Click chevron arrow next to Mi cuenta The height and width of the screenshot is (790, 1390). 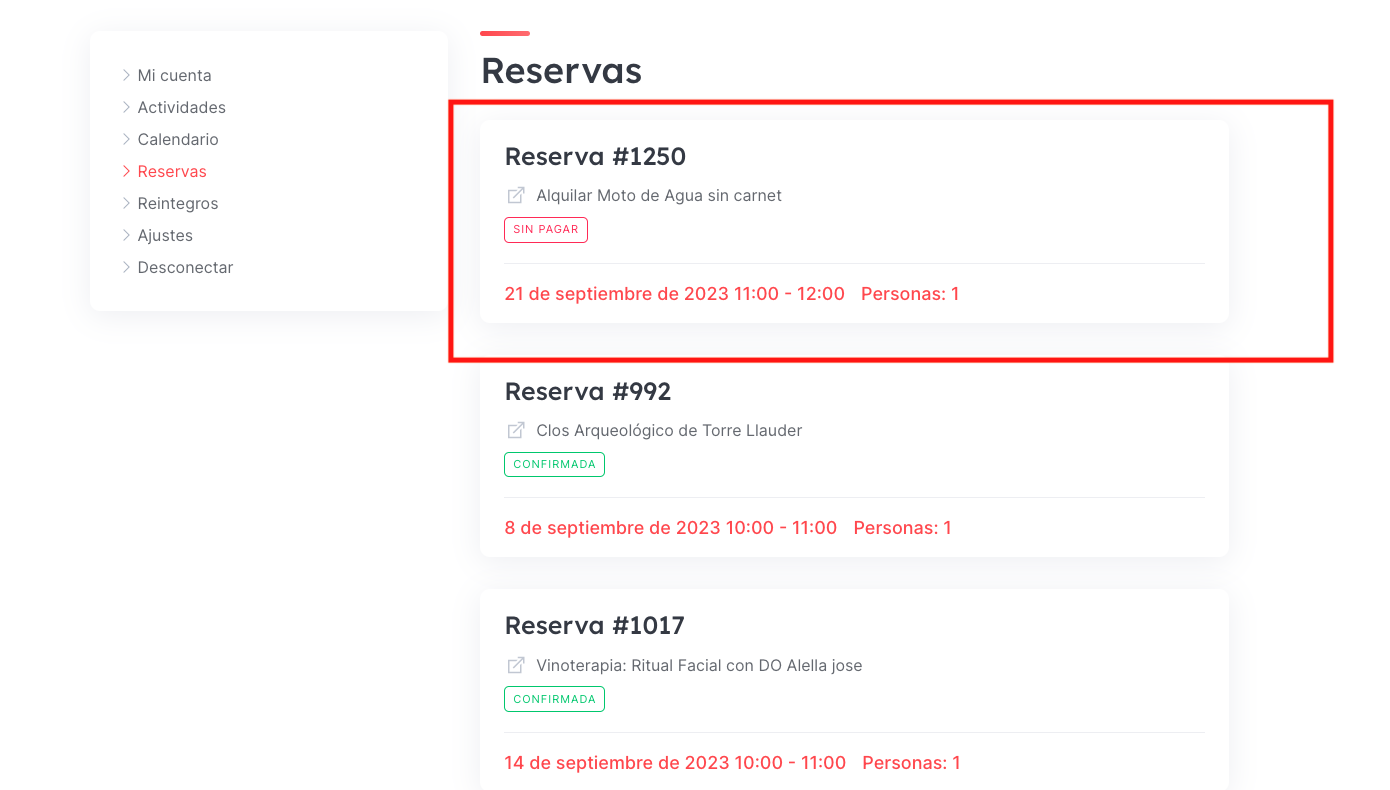click(x=127, y=75)
